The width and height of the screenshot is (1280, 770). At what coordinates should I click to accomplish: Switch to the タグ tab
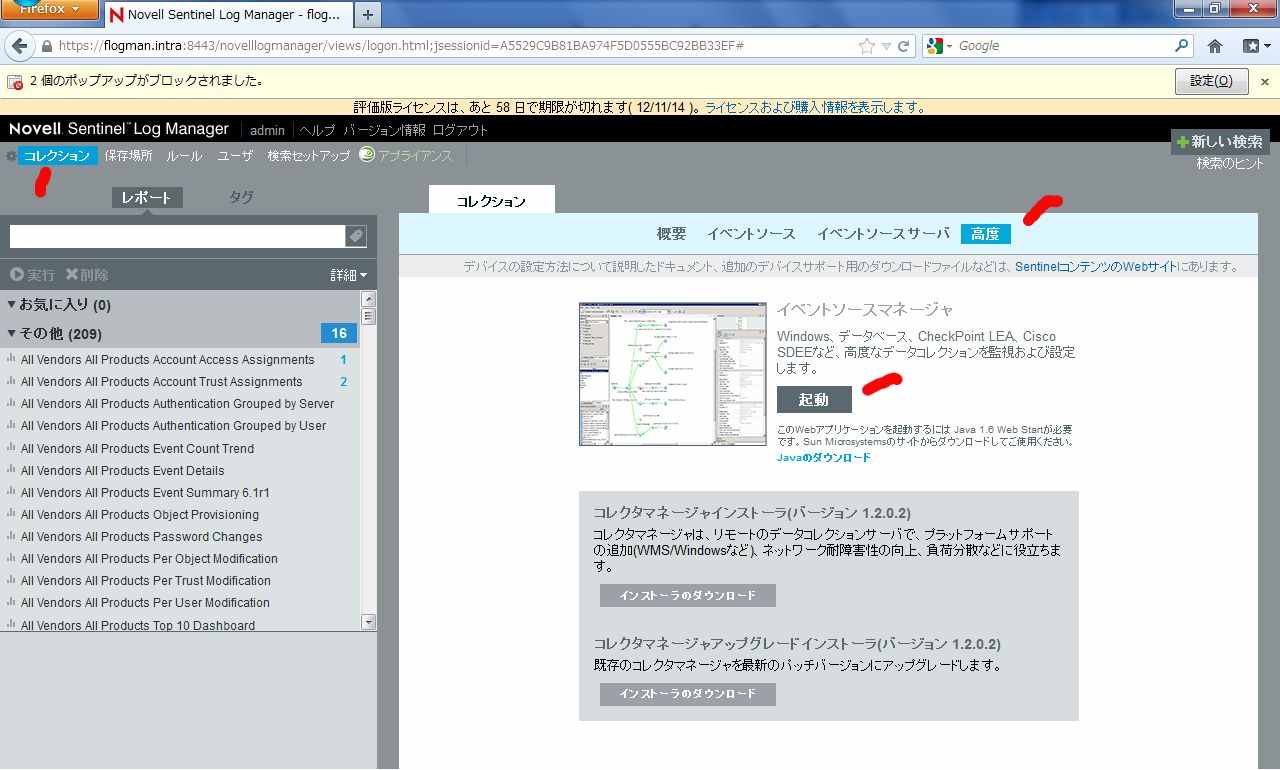(241, 198)
